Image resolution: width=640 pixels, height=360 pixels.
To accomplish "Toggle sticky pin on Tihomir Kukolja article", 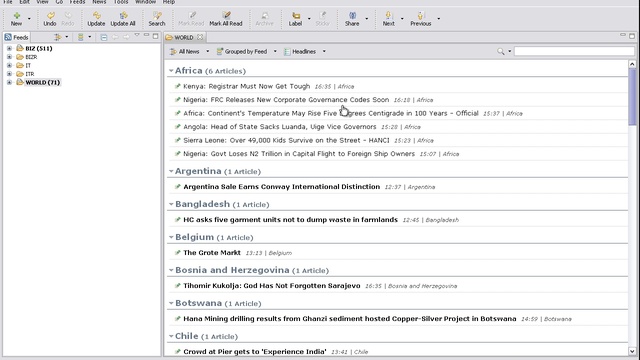I will coord(178,286).
